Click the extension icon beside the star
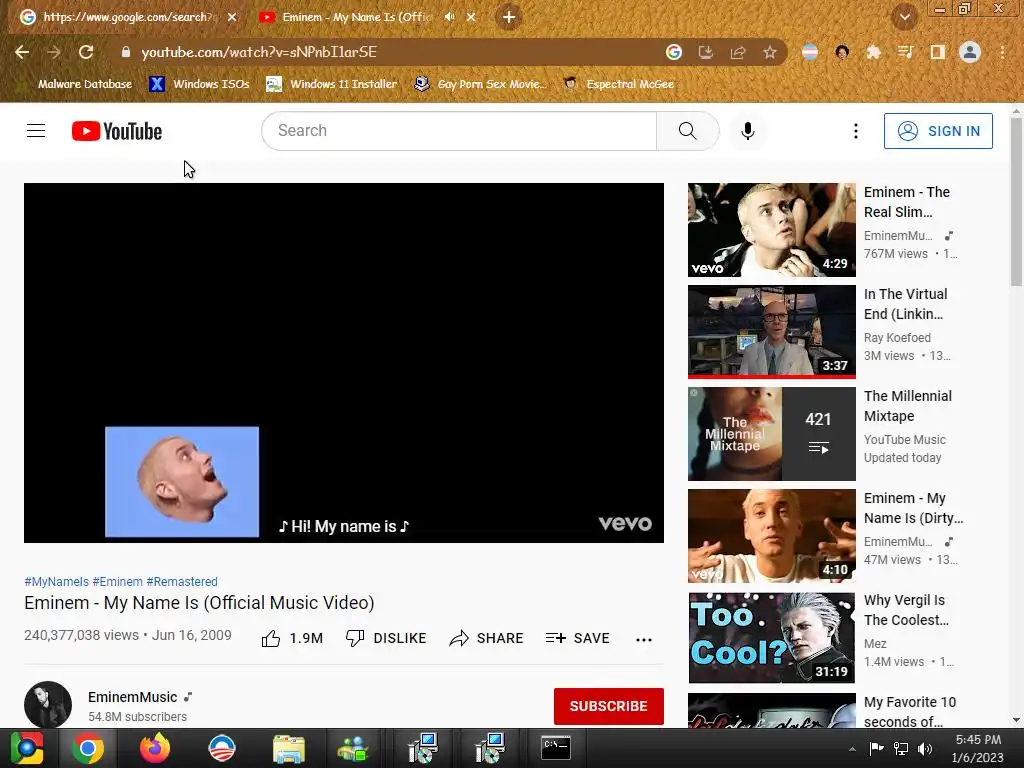This screenshot has width=1024, height=768. click(810, 52)
